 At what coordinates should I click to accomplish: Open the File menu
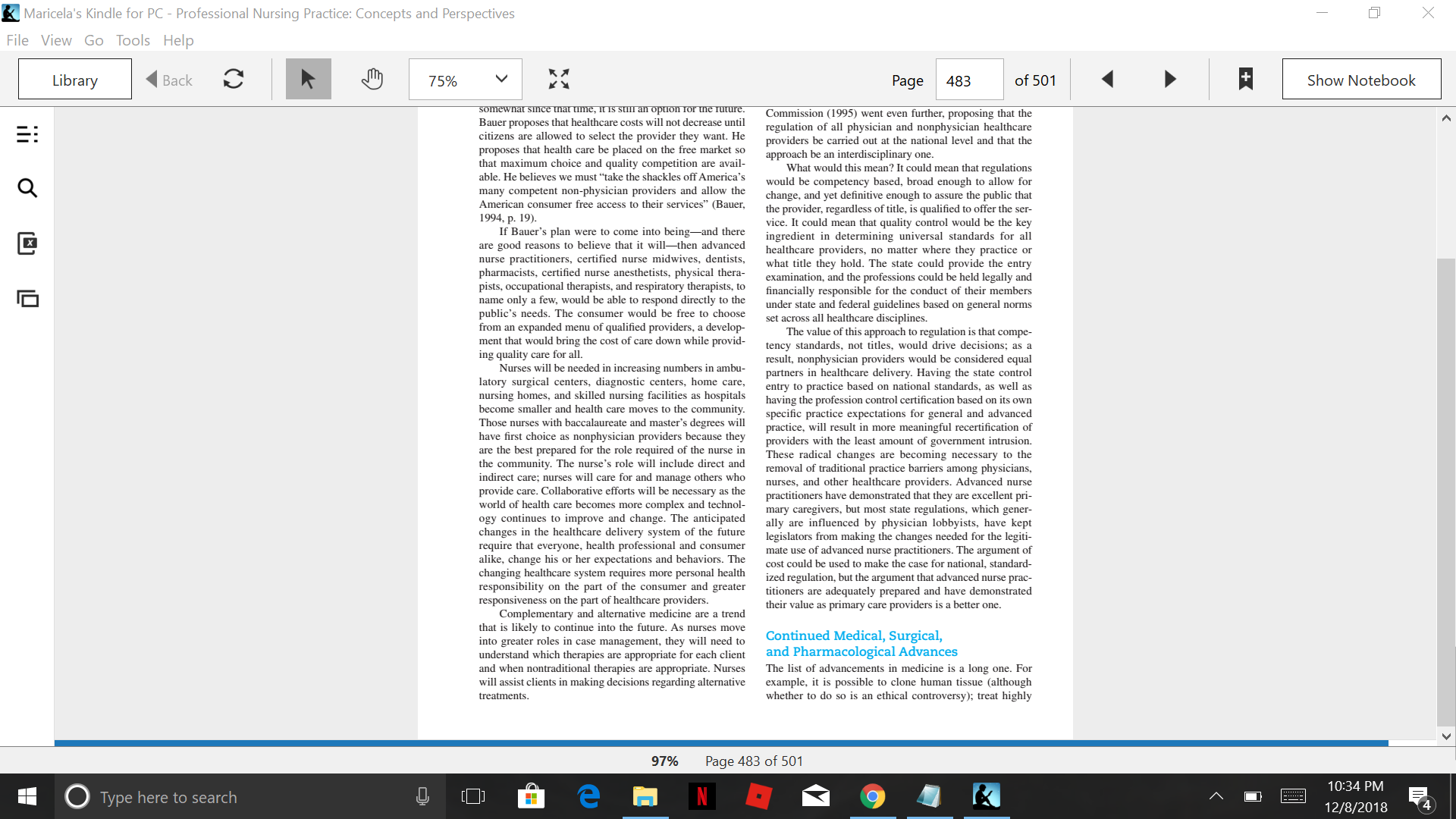(17, 40)
